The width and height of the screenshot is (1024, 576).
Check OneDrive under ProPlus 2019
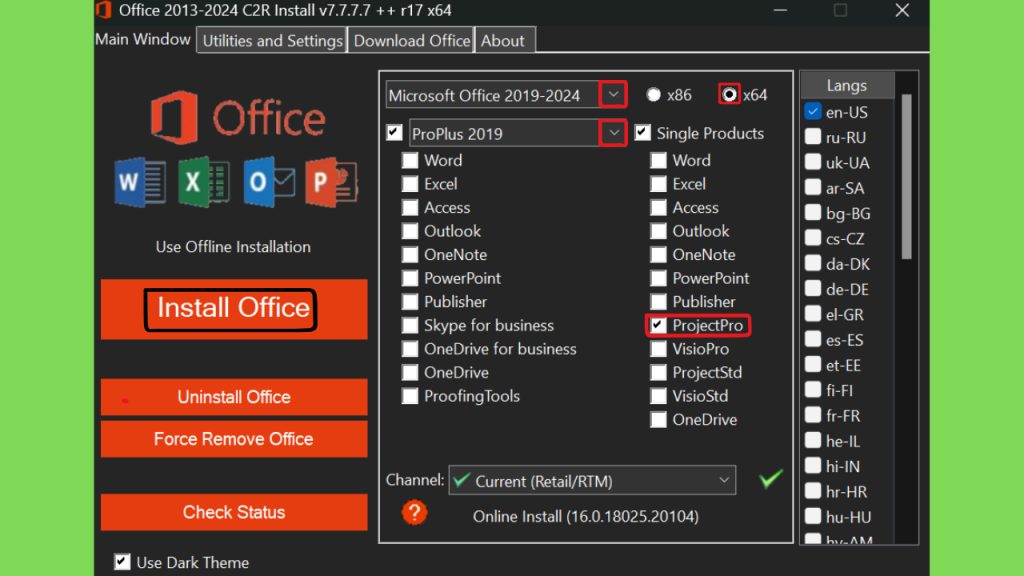(410, 372)
